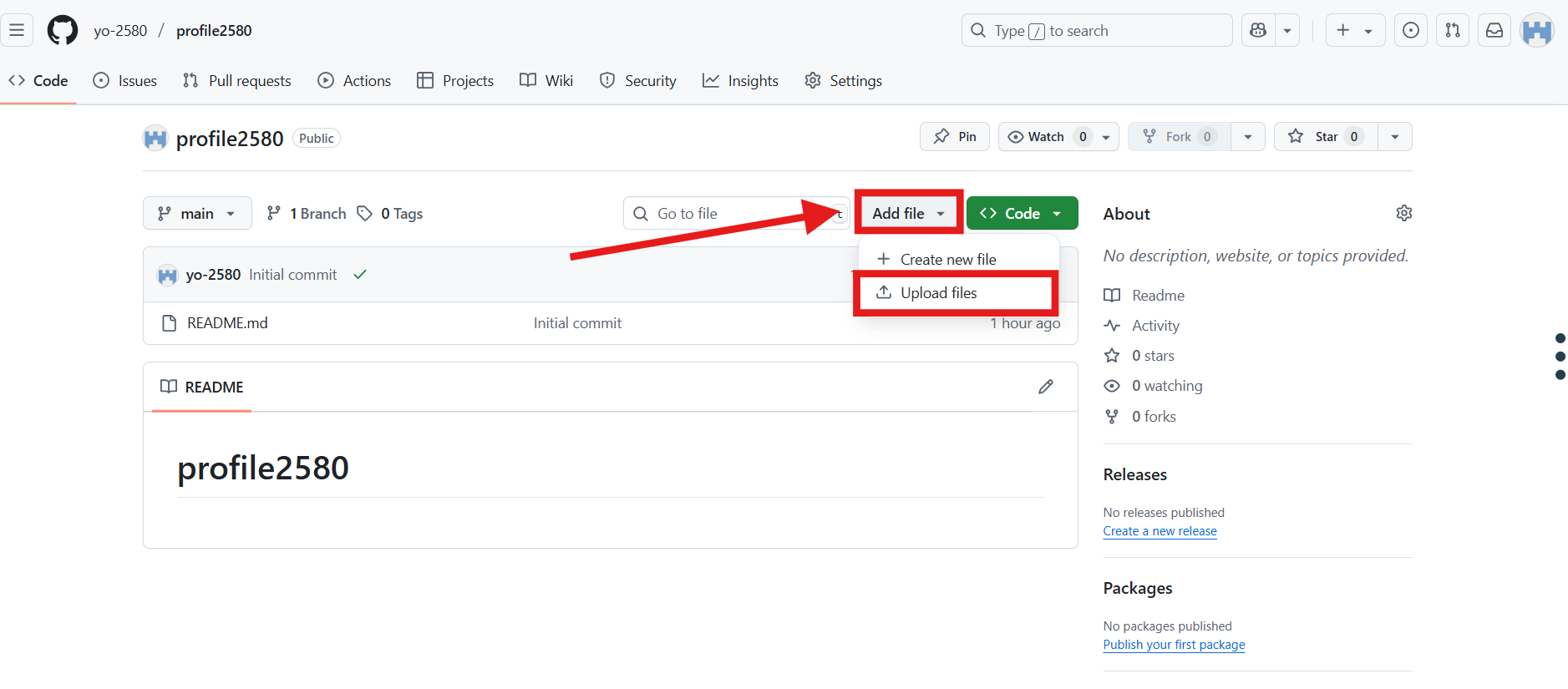View the commit status green checkmark
The height and width of the screenshot is (689, 1568).
[x=360, y=275]
